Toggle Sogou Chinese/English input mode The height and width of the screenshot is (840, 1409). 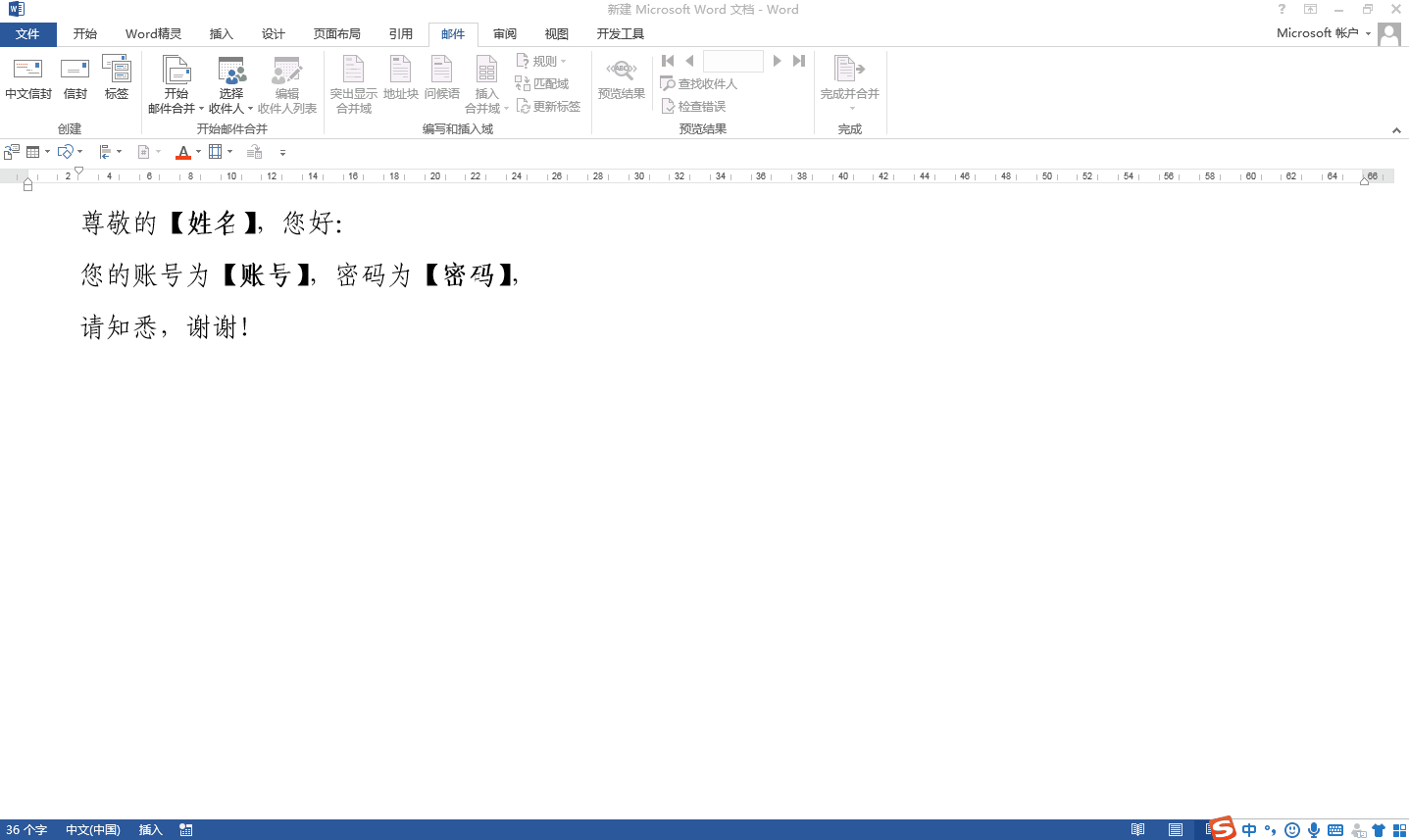pos(1248,830)
